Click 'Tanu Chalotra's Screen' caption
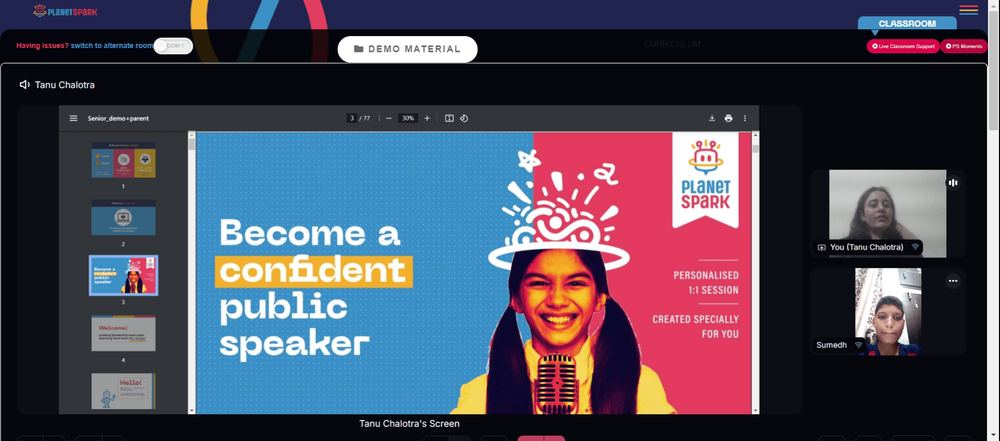The image size is (1000, 441). (409, 424)
